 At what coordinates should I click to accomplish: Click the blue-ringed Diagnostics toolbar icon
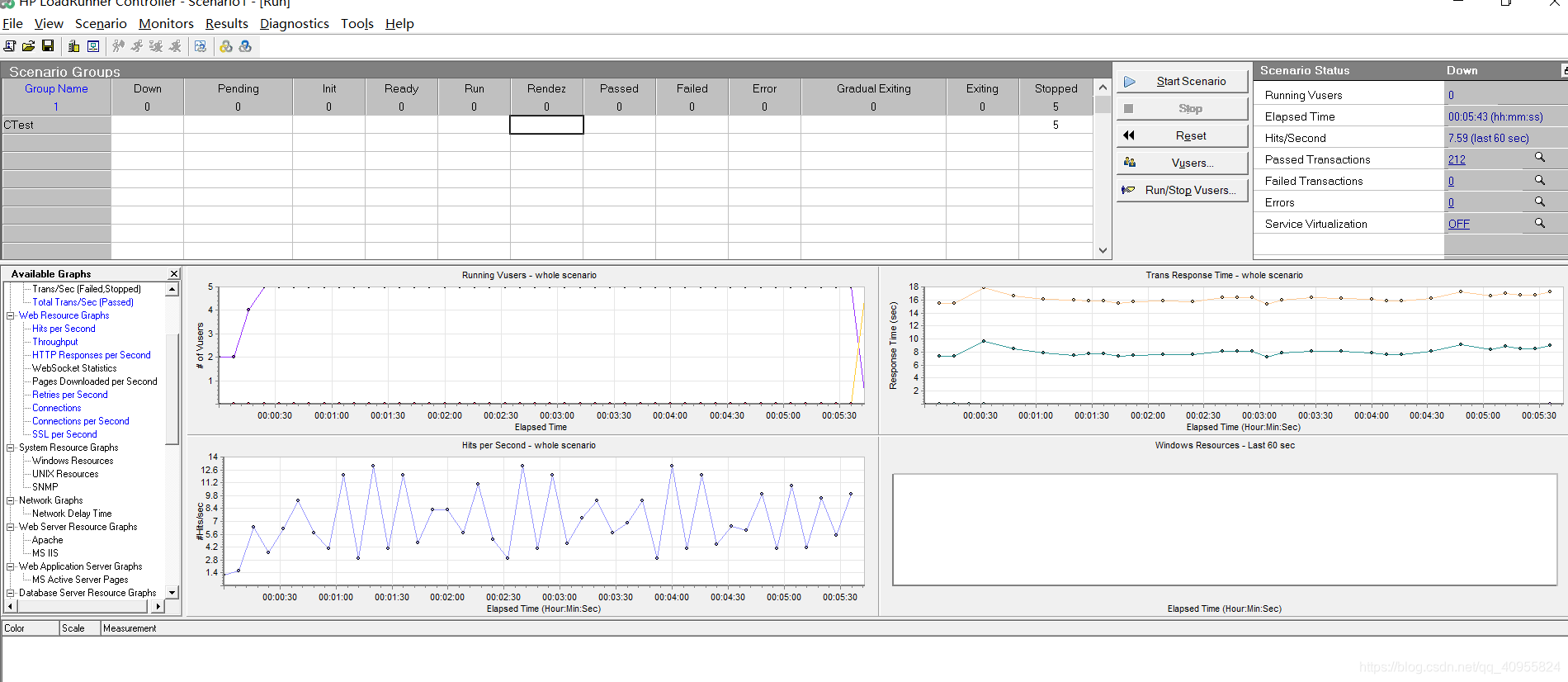click(x=245, y=46)
